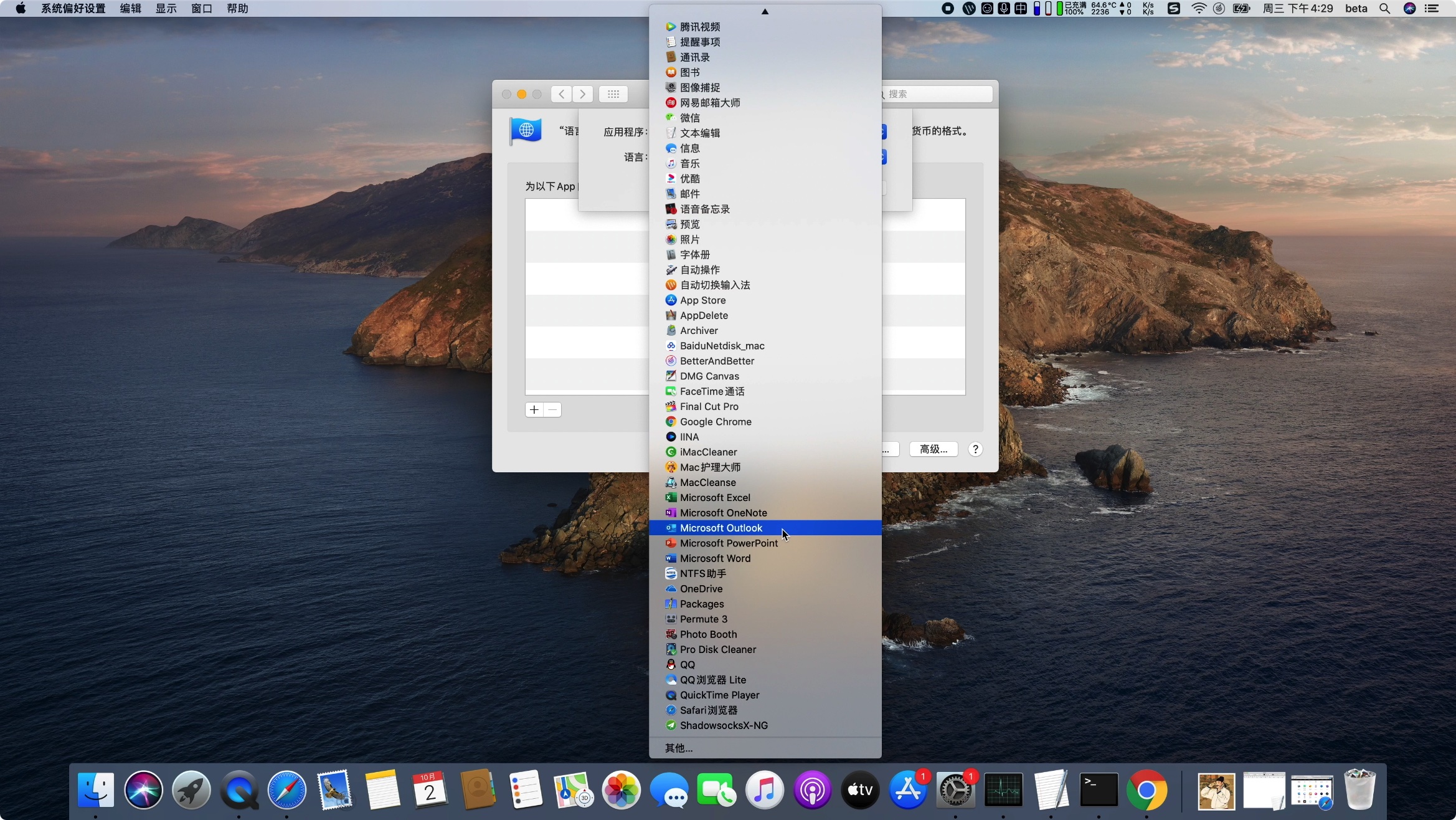Open Music in the Dock
Viewport: 1456px width, 820px height.
(x=764, y=790)
